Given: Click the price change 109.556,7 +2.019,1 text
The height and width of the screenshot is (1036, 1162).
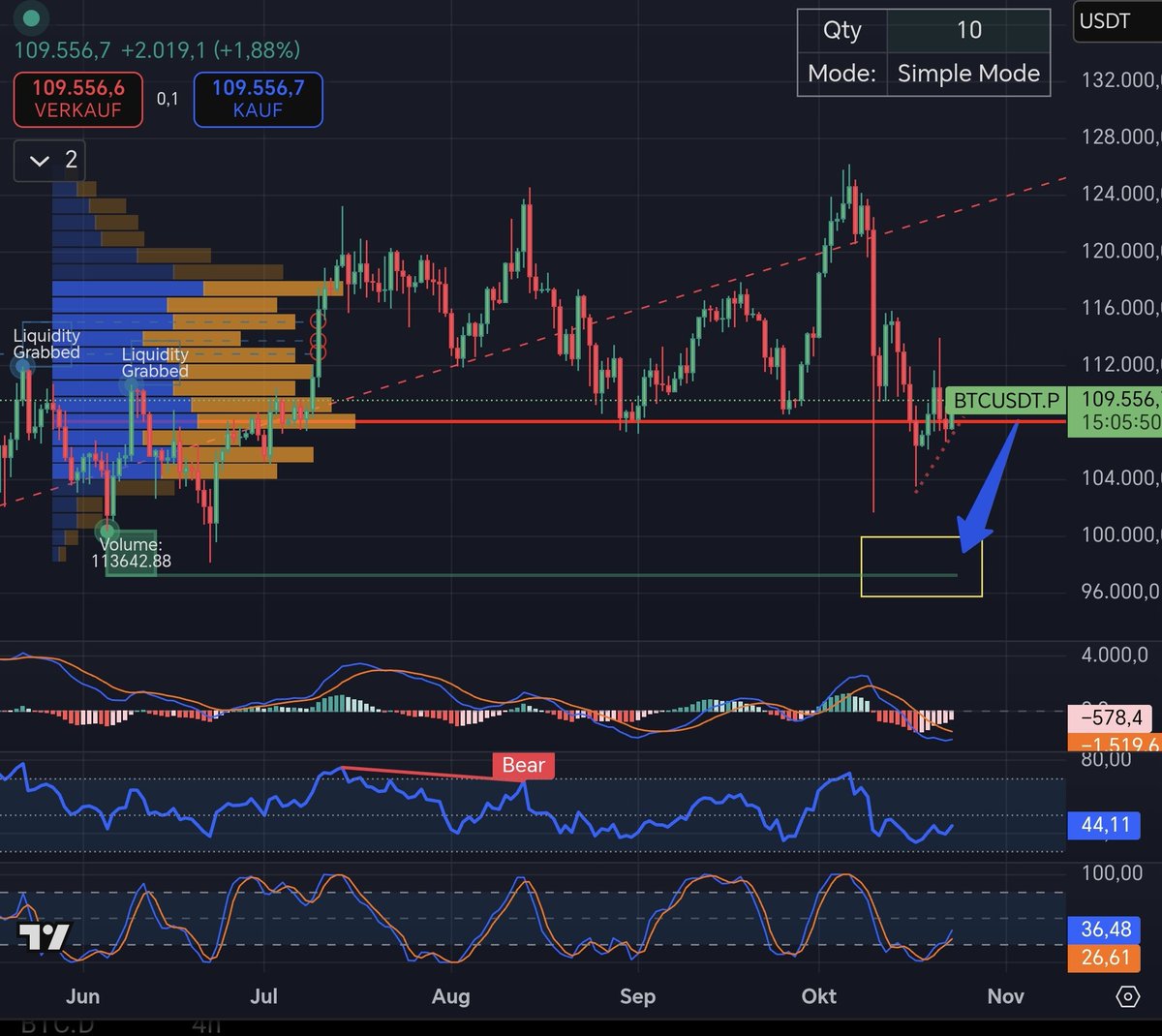Looking at the screenshot, I should (157, 49).
